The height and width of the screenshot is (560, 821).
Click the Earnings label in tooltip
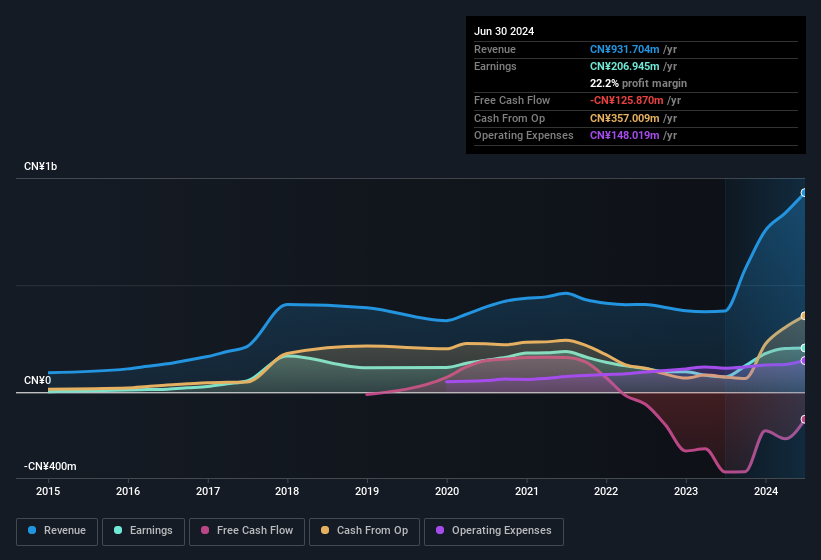coord(495,66)
